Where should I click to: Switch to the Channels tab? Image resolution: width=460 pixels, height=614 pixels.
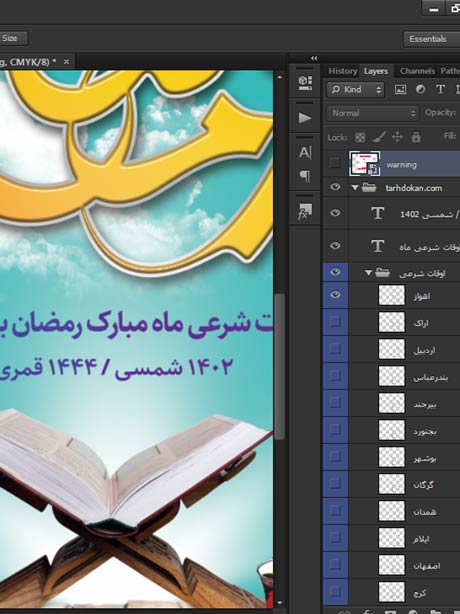point(417,71)
